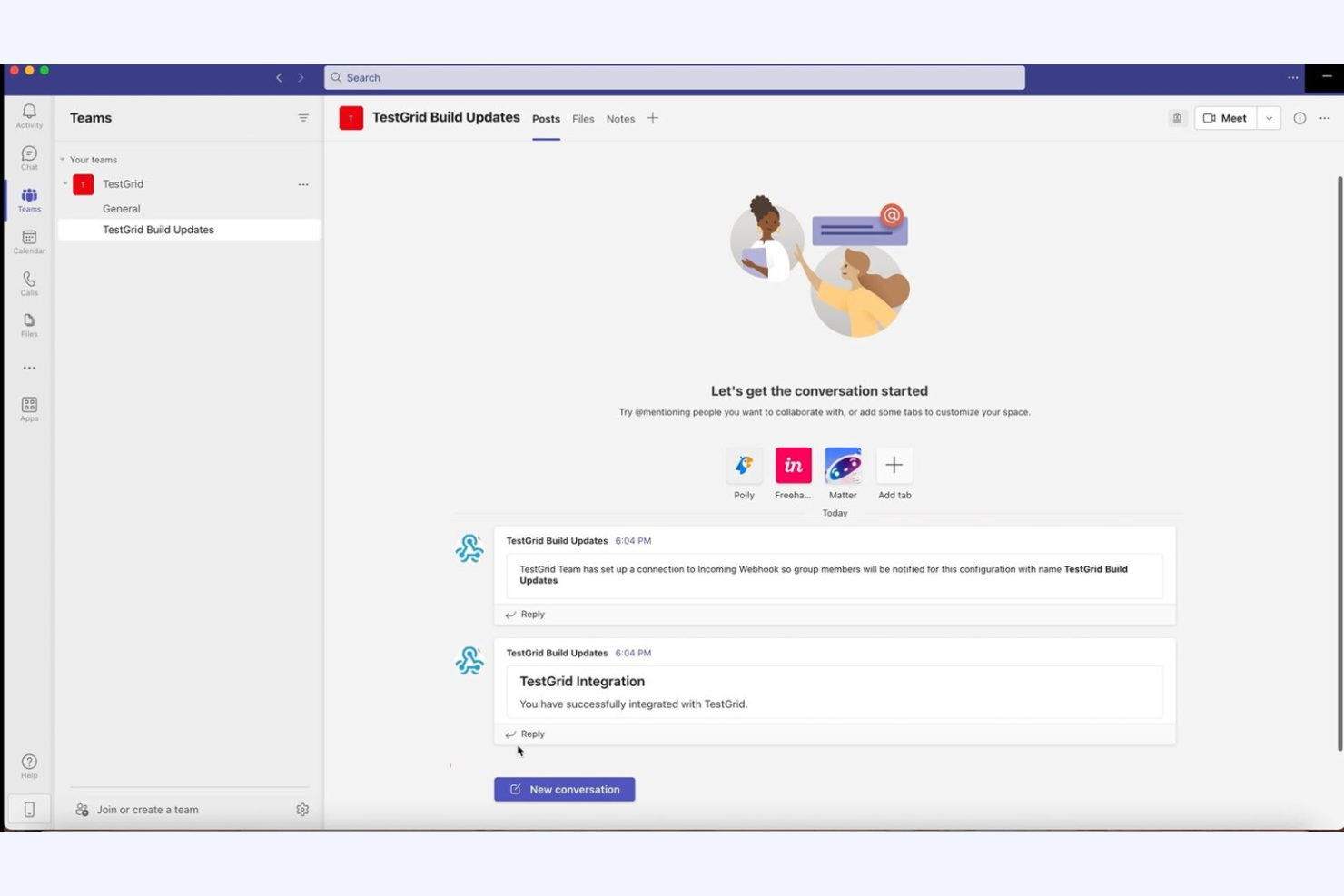The width and height of the screenshot is (1344, 896).
Task: Expand the Meet button dropdown arrow
Action: 1269,118
